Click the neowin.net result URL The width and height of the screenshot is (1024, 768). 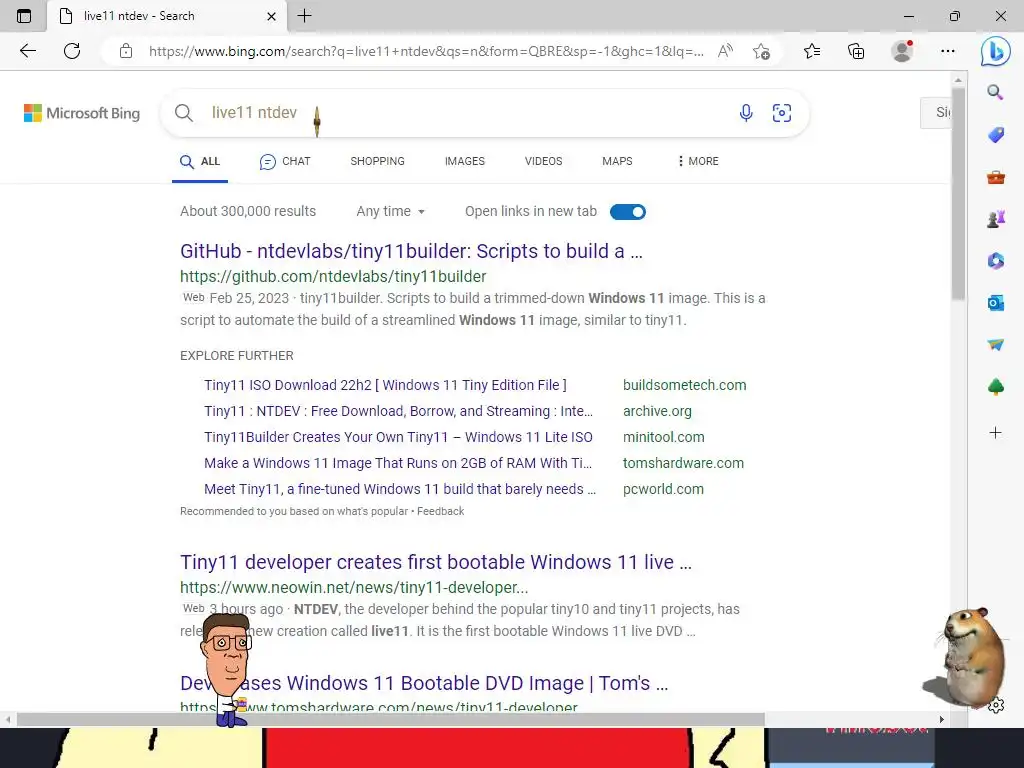354,587
